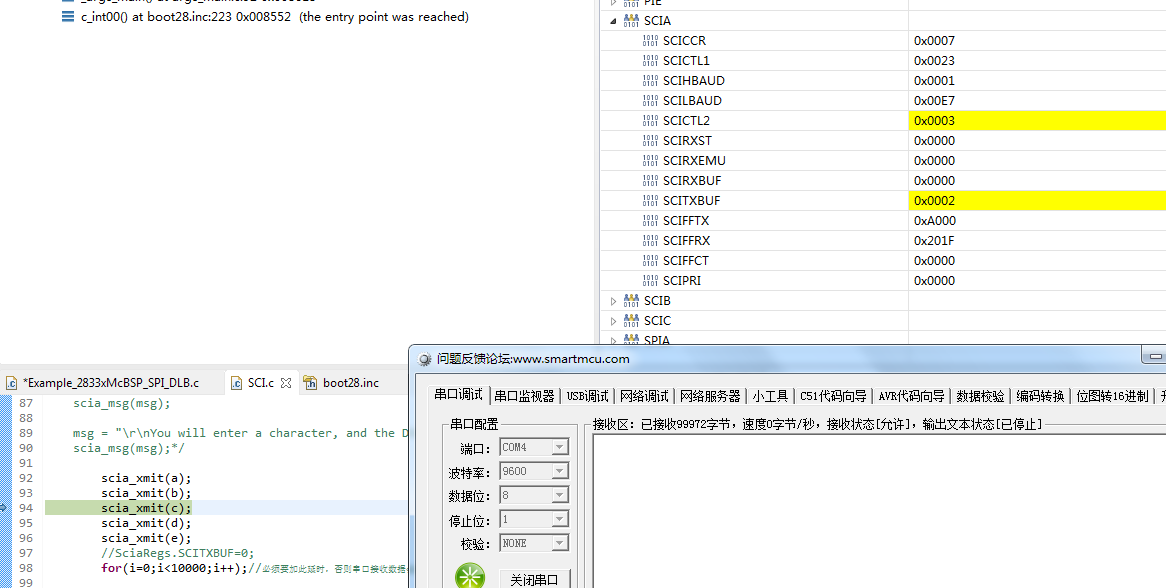Image resolution: width=1166 pixels, height=588 pixels.
Task: Open the AVR代码向导 tab
Action: point(911,396)
